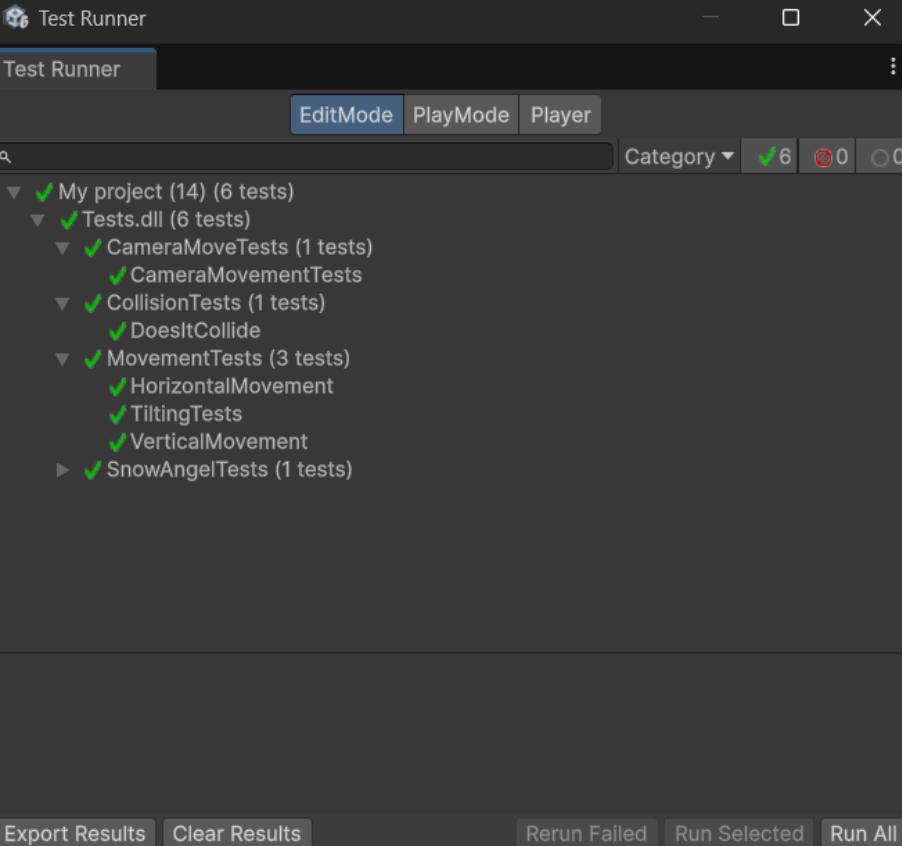Click the Export Results button

76,833
